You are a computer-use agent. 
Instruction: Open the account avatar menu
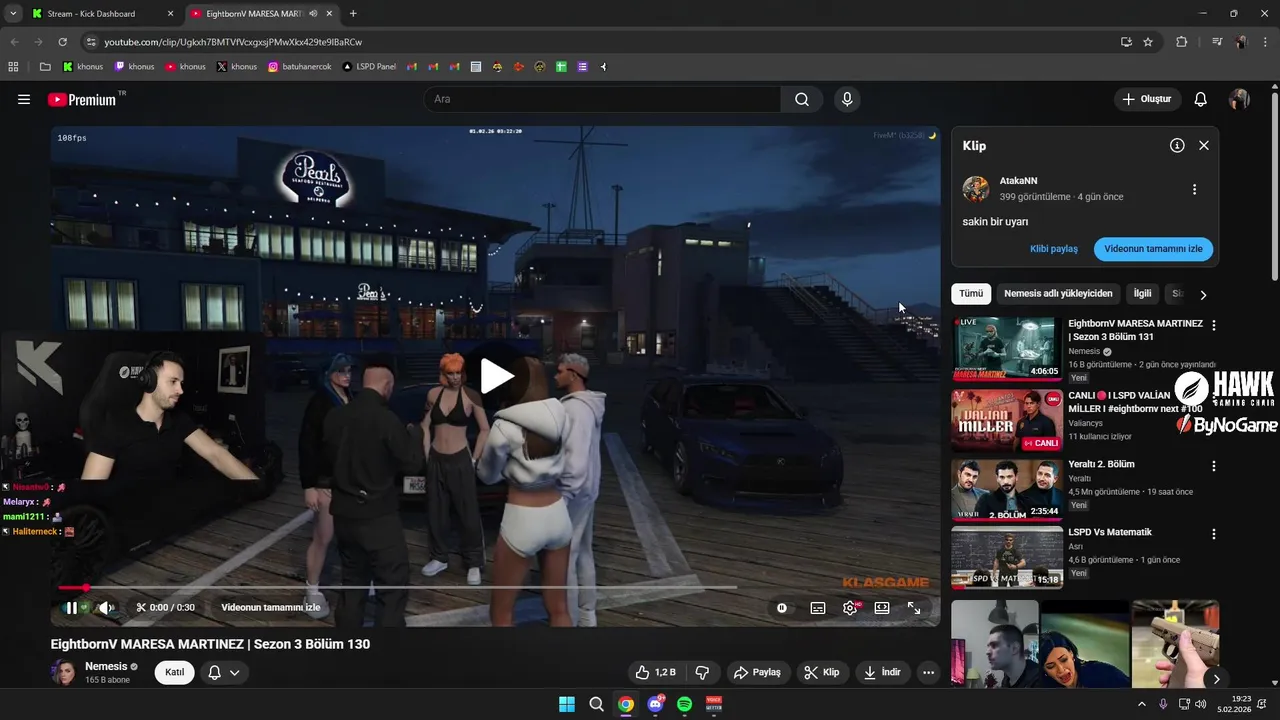point(1239,99)
